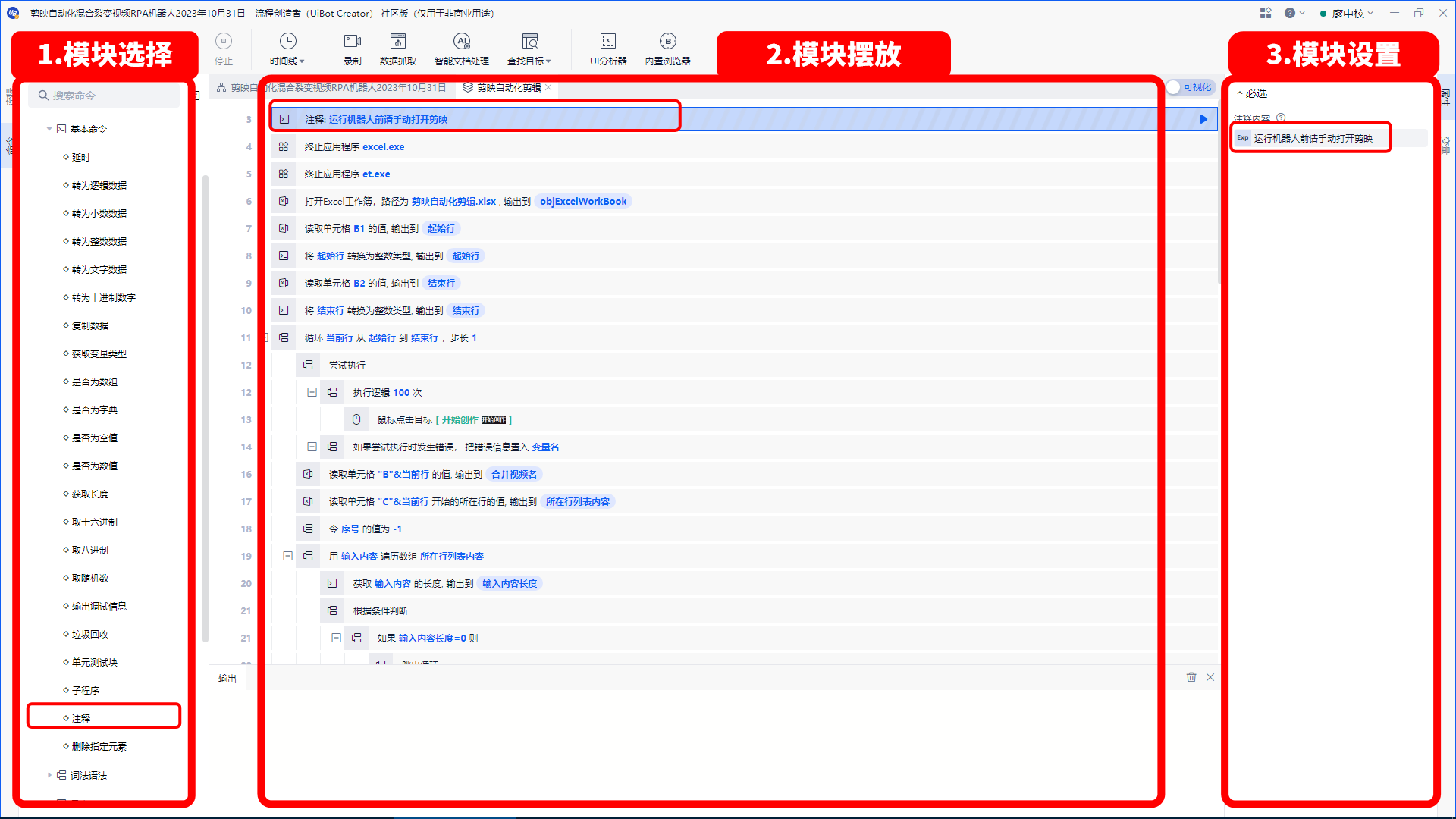Collapse the 如果尝试执行时发生错误 block
The image size is (1456, 819).
click(312, 447)
